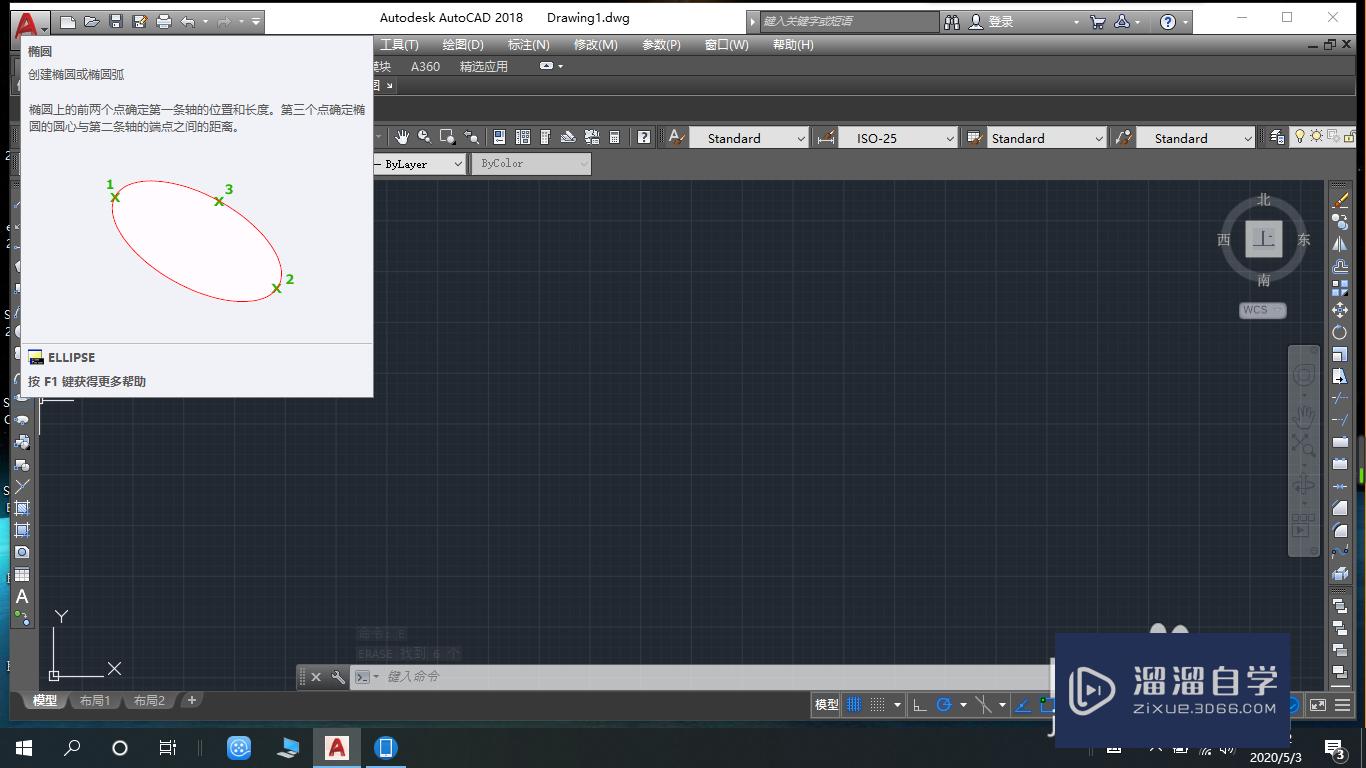Toggle polar tracking in status bar
Screen dimensions: 1366x768
(x=944, y=705)
